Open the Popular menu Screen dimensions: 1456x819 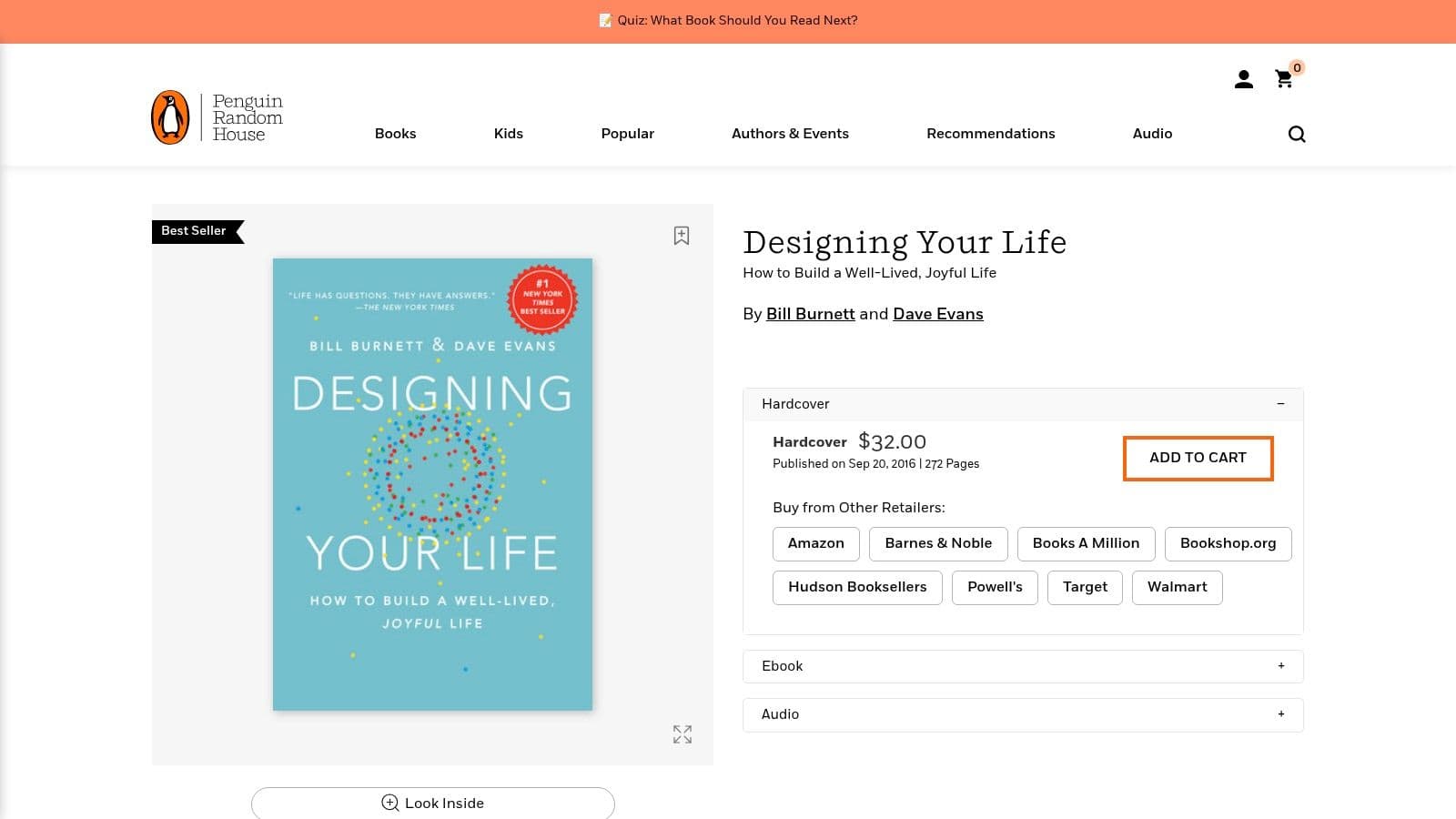pyautogui.click(x=628, y=134)
